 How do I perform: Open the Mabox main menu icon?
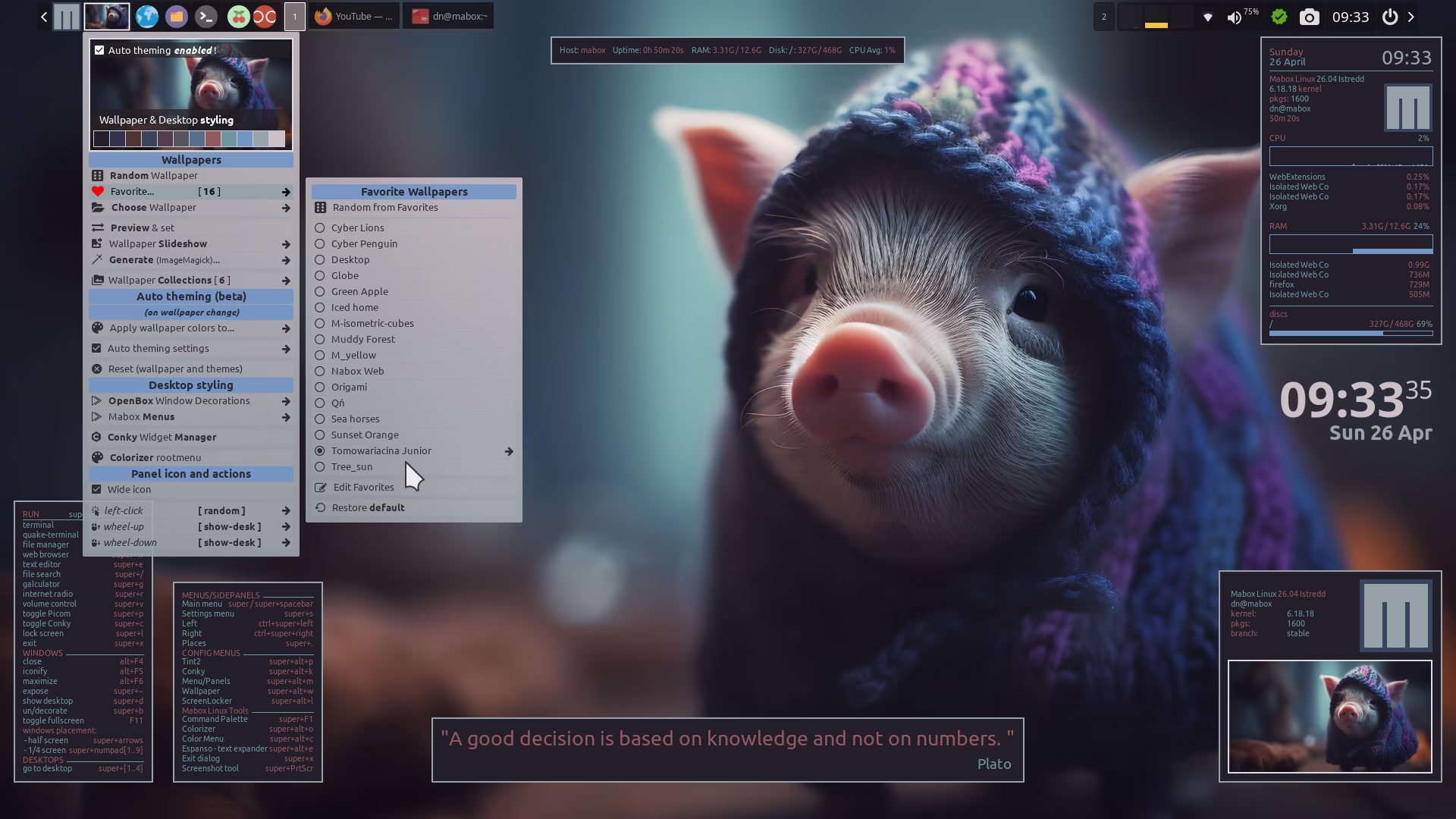pyautogui.click(x=66, y=17)
